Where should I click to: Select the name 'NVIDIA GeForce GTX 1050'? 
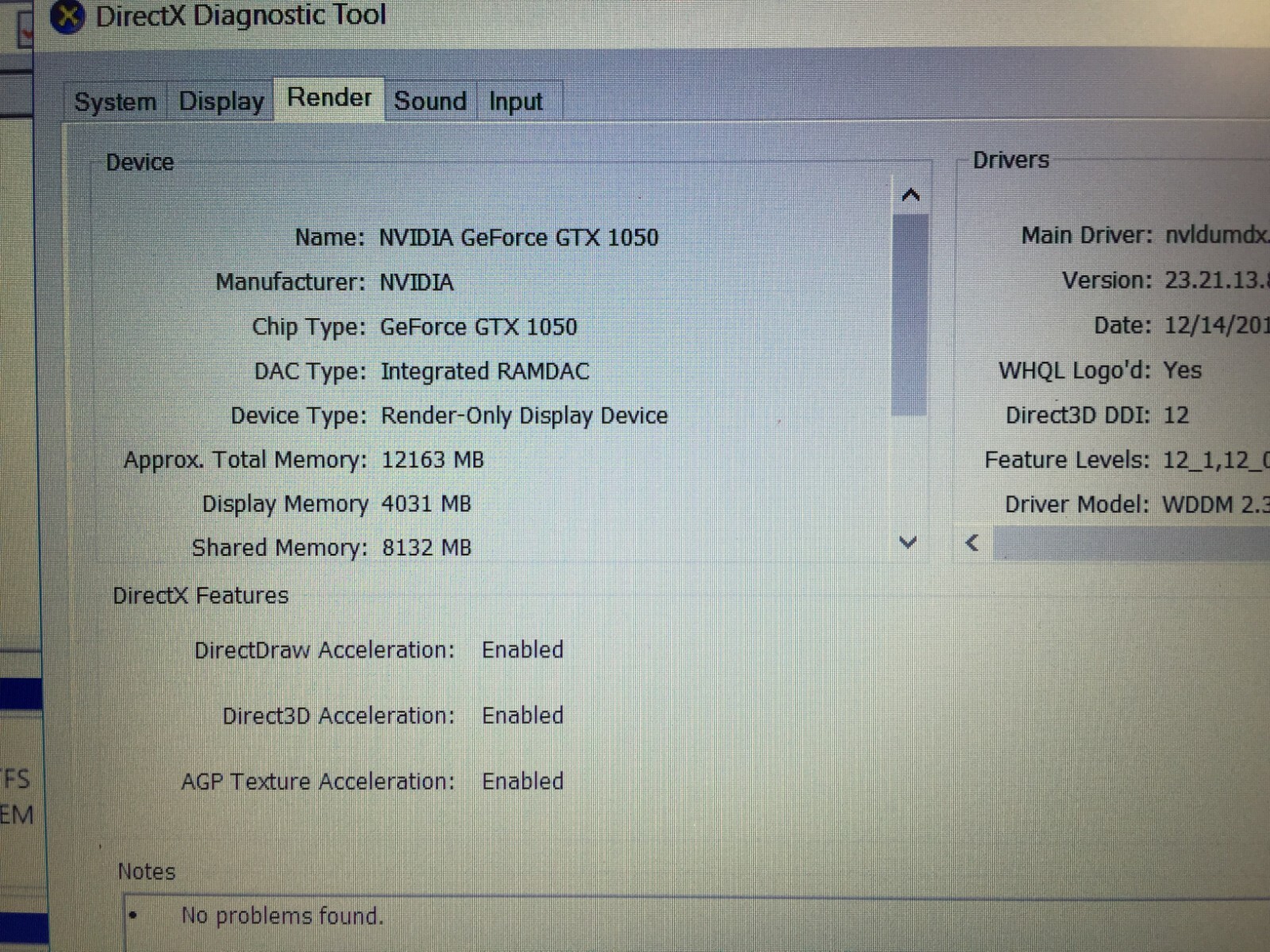(518, 237)
